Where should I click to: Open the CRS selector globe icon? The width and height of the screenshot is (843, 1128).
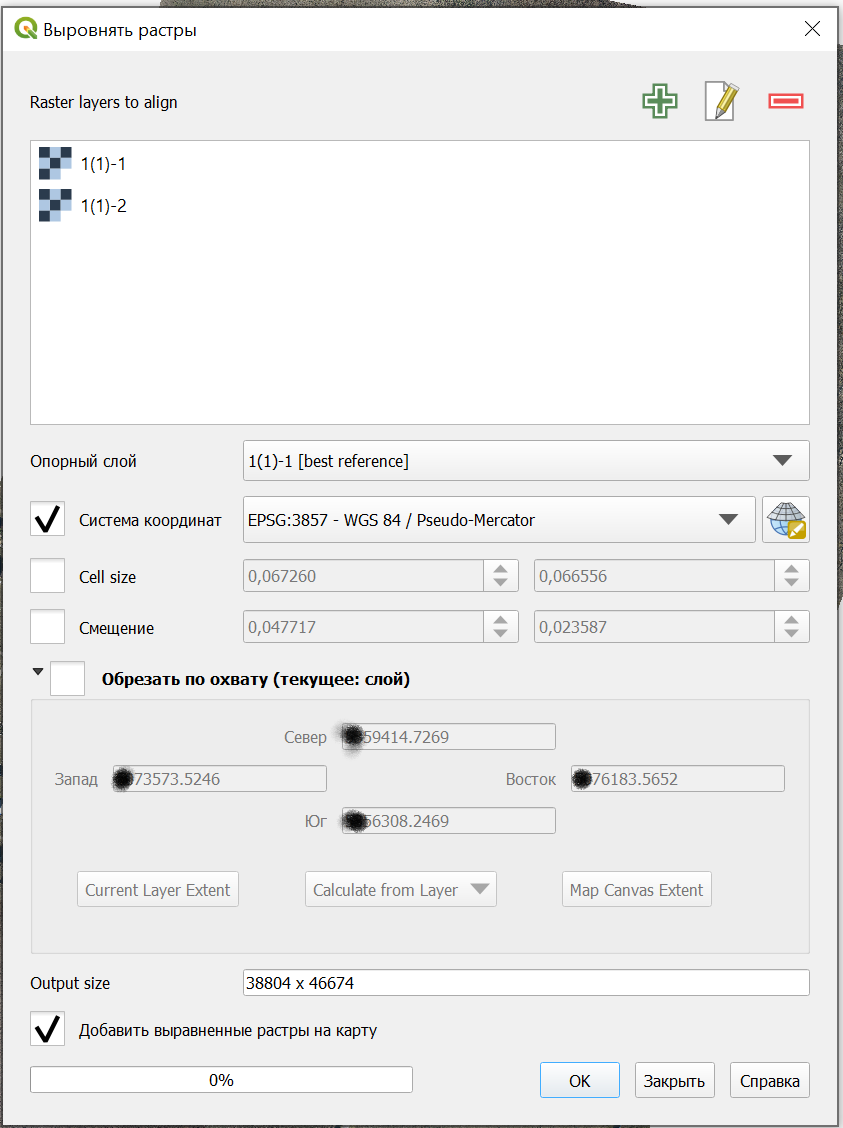click(786, 519)
